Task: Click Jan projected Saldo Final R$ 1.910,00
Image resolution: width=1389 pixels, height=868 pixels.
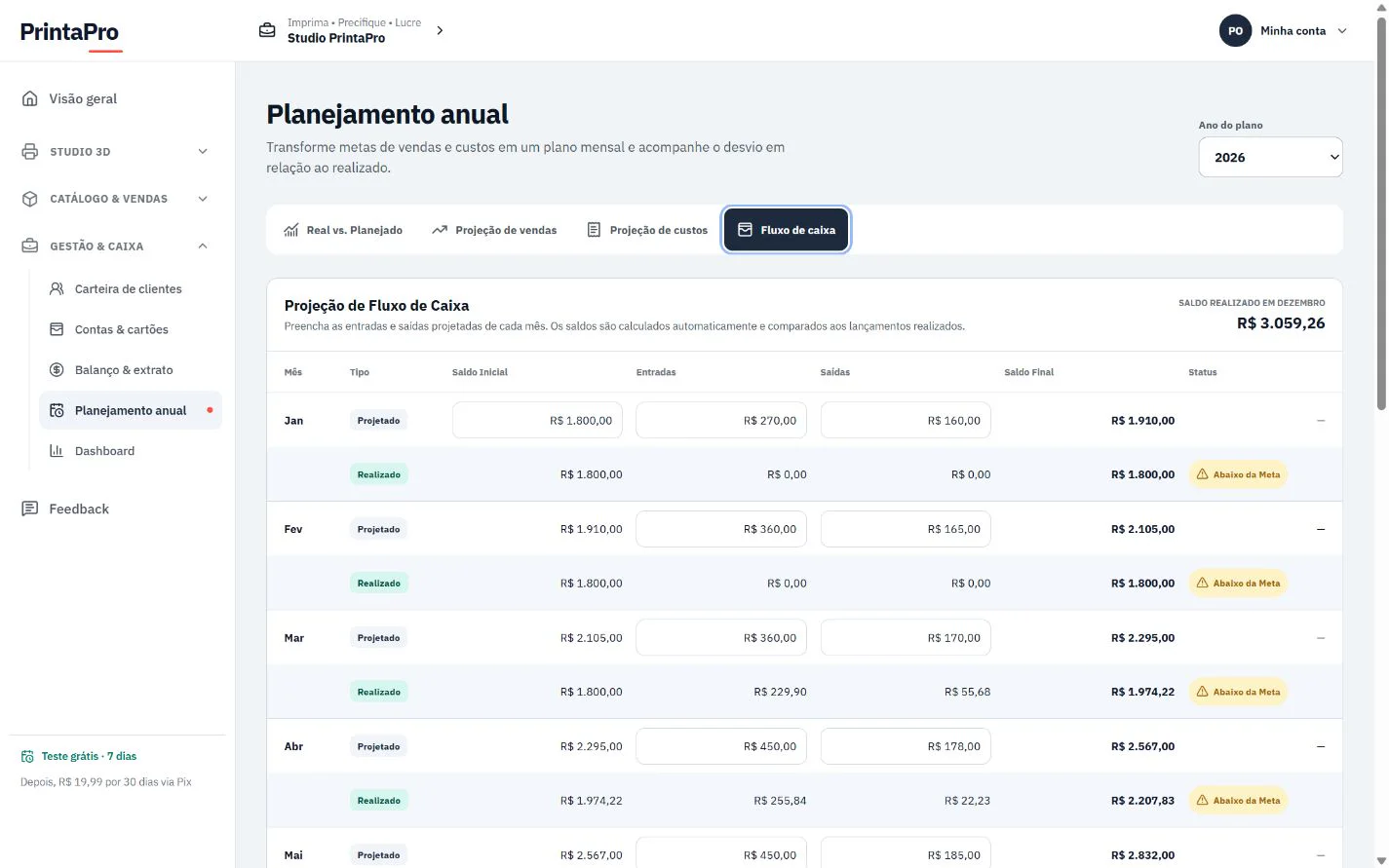Action: [x=1142, y=421]
